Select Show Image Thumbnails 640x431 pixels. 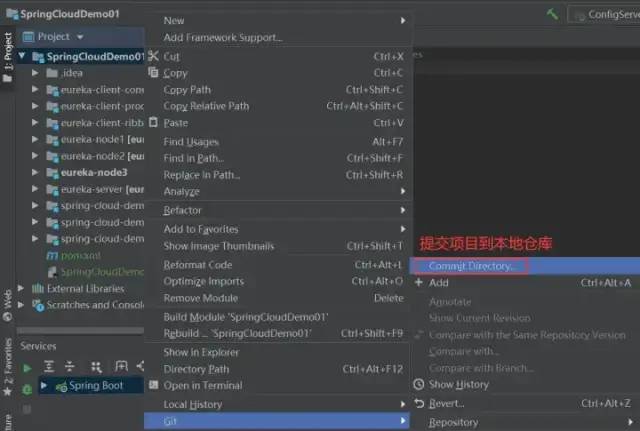coord(279,246)
